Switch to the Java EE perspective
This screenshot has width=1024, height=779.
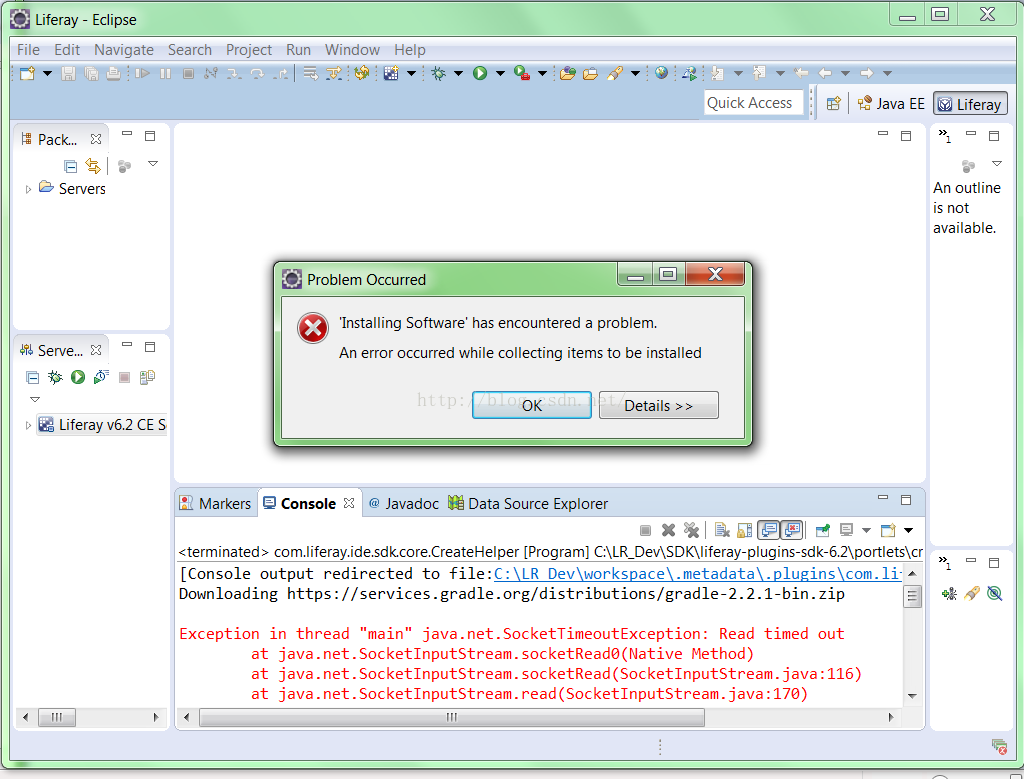(891, 104)
